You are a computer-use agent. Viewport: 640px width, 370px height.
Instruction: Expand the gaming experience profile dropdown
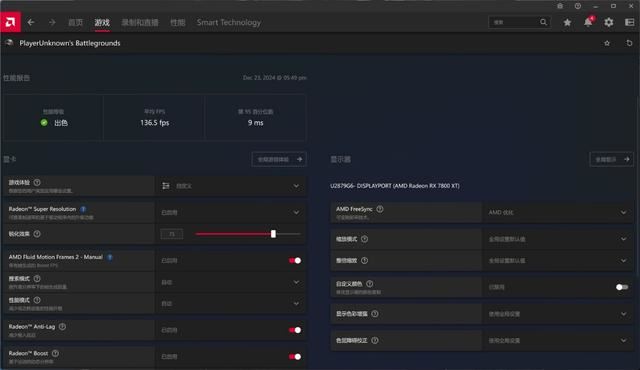pyautogui.click(x=231, y=186)
